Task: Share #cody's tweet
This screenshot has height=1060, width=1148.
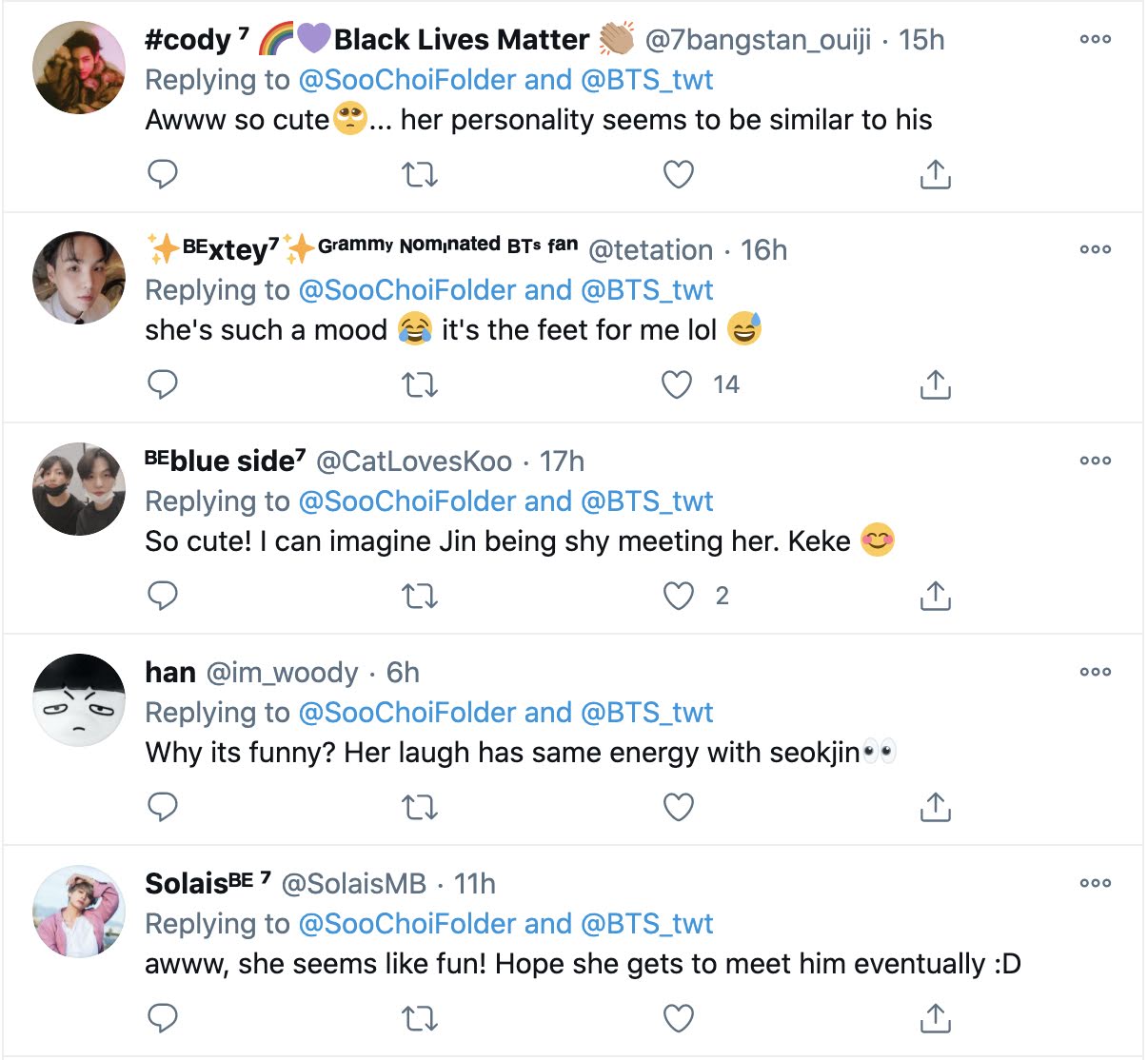Action: coord(935,174)
